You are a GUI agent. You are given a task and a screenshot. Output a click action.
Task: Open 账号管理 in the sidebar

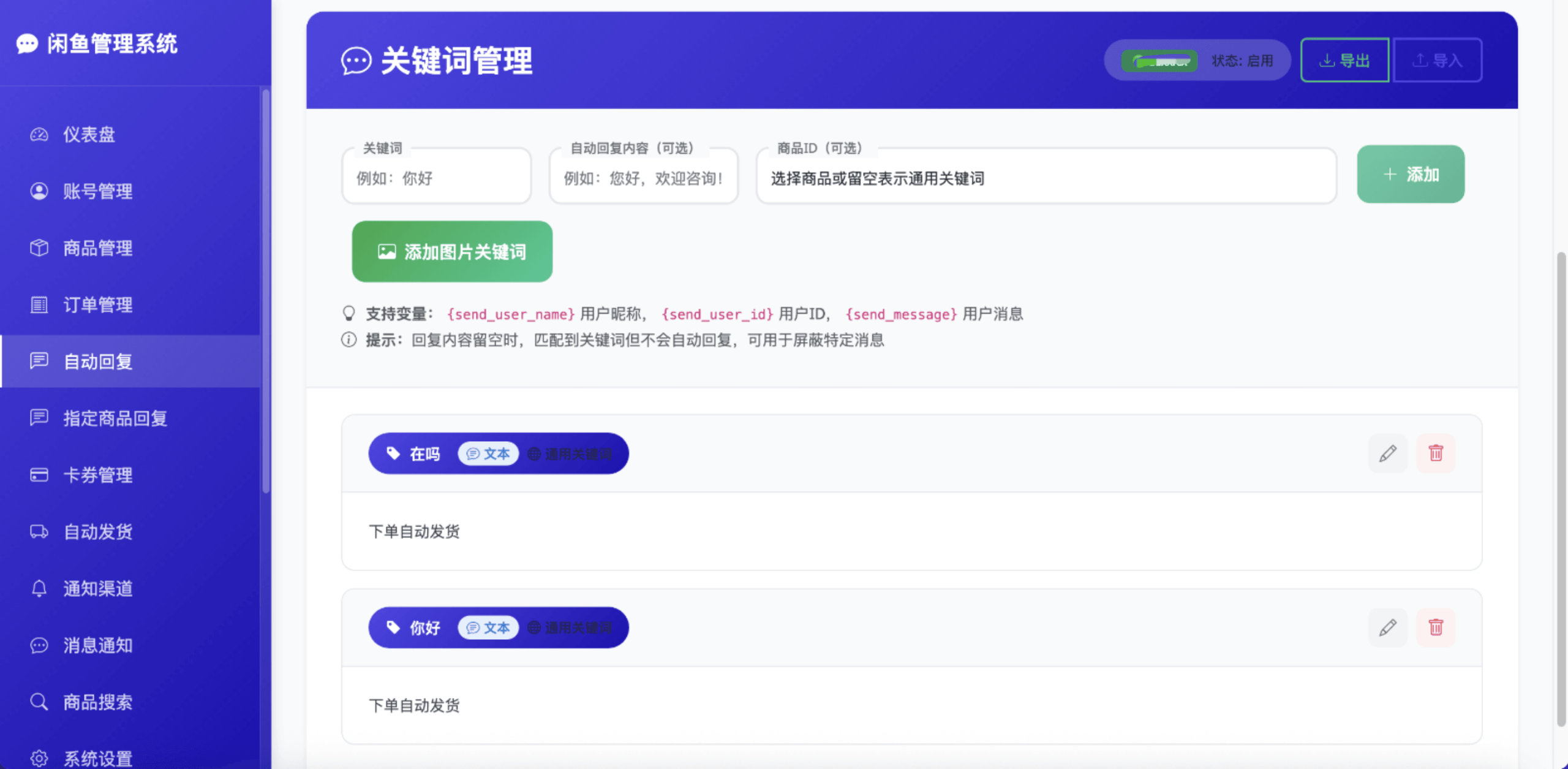point(98,192)
